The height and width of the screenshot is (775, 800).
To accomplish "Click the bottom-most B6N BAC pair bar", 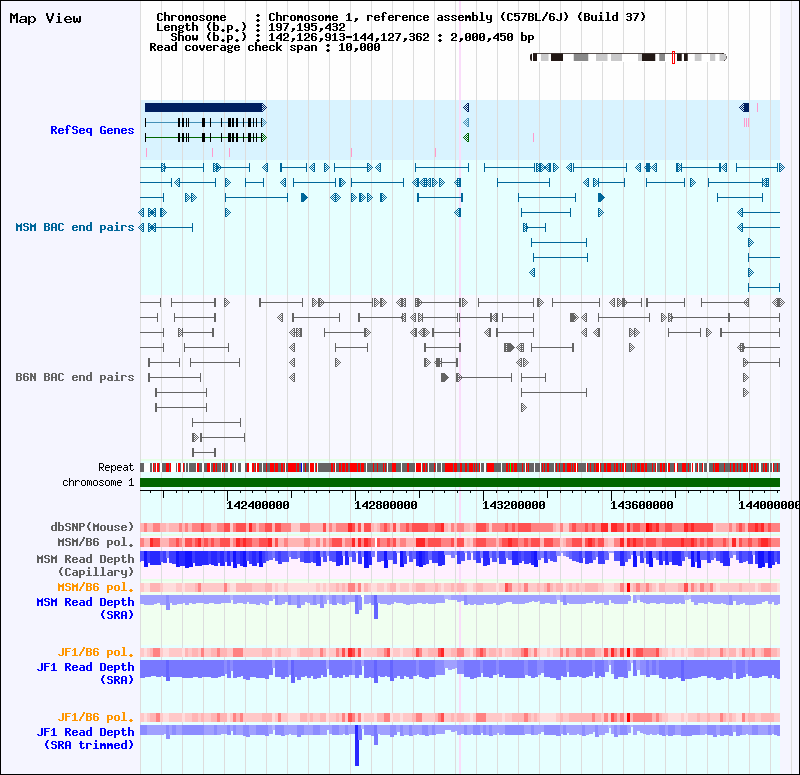I will click(204, 453).
